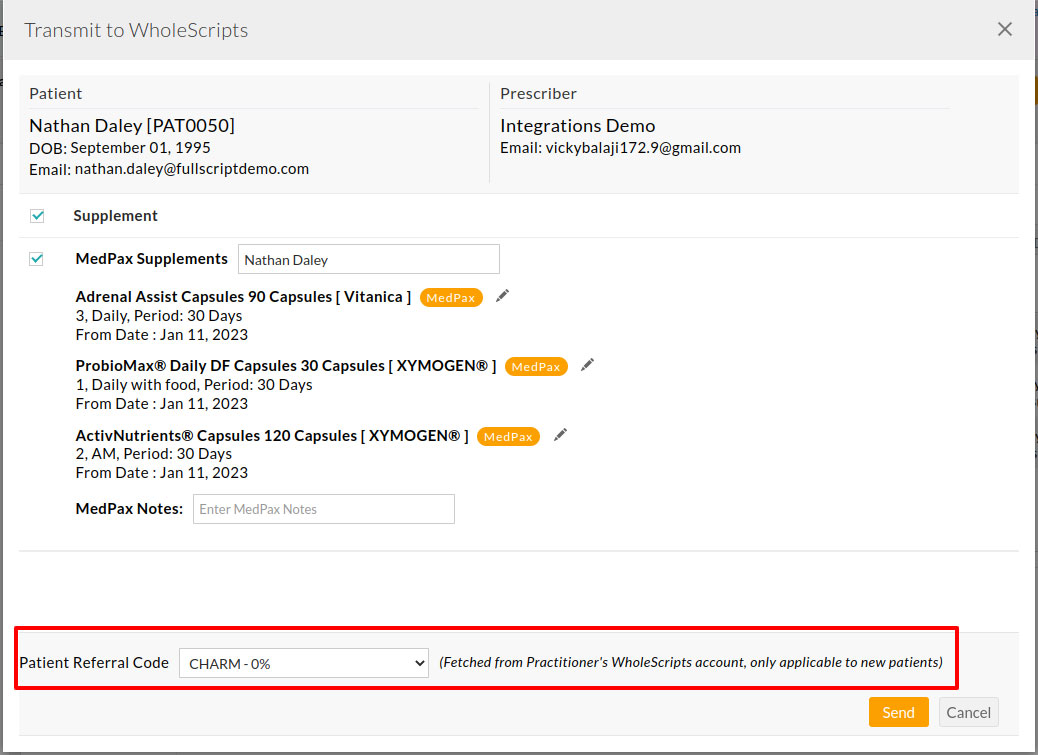
Task: Select patient name Nathan Daley [PAT0050]
Action: tap(132, 125)
